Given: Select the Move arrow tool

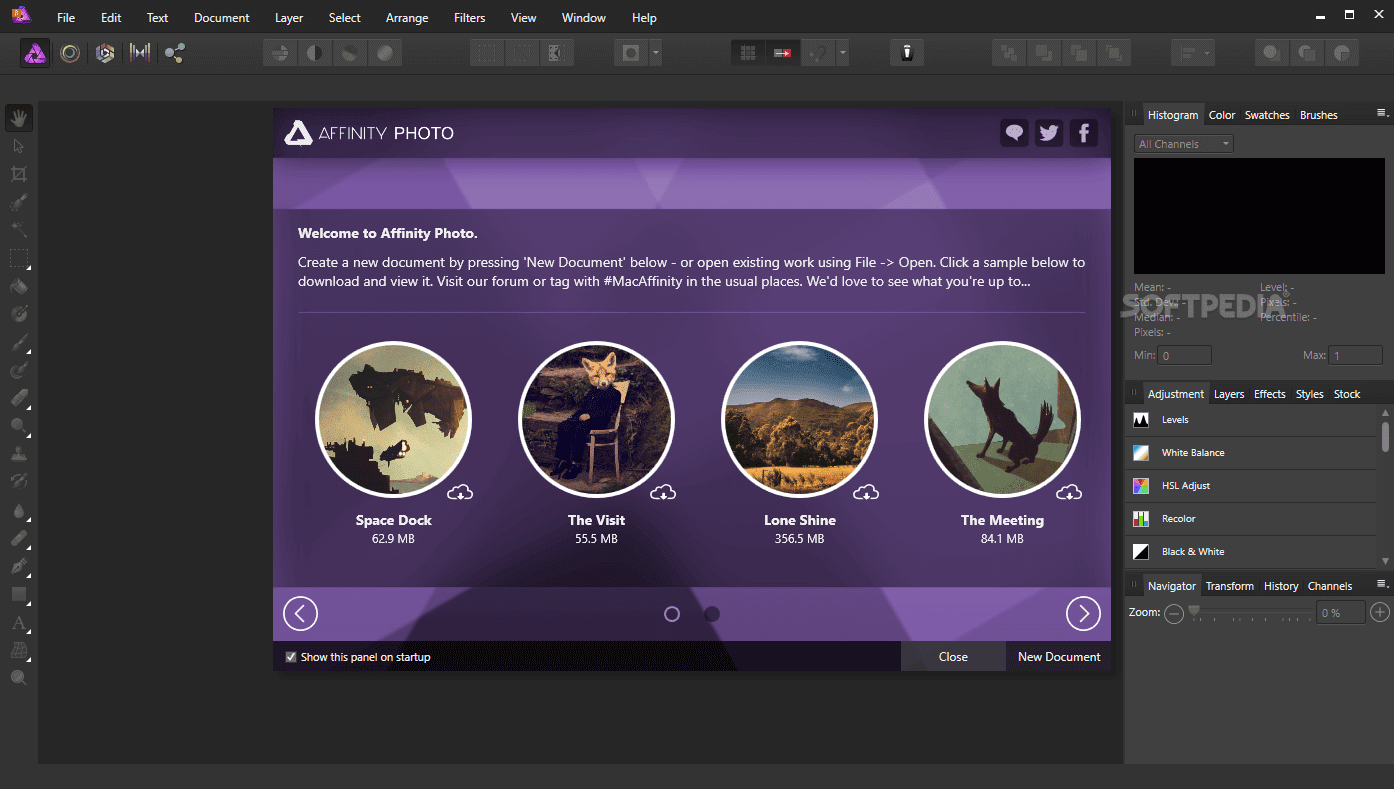Looking at the screenshot, I should (19, 146).
